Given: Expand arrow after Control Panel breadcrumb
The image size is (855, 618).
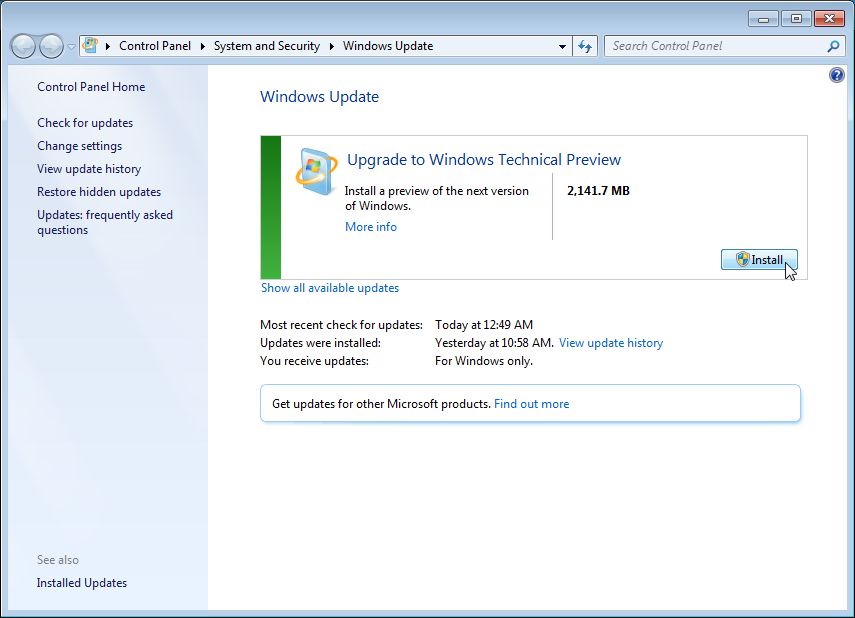Looking at the screenshot, I should pyautogui.click(x=203, y=46).
